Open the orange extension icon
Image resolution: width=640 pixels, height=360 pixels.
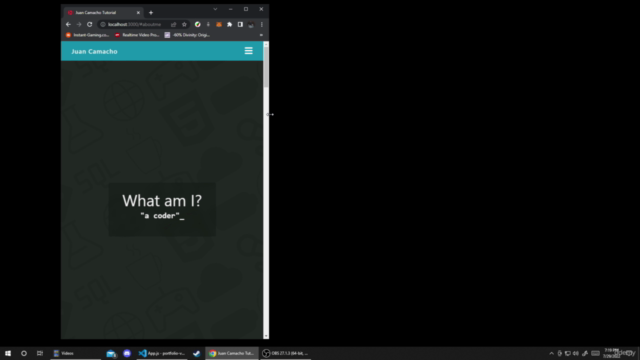pyautogui.click(x=219, y=24)
